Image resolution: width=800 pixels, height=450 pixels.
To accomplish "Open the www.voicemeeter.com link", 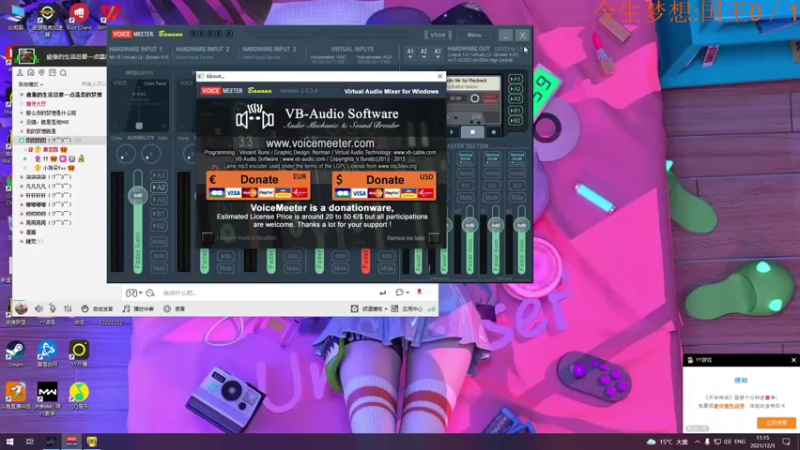I will click(320, 143).
